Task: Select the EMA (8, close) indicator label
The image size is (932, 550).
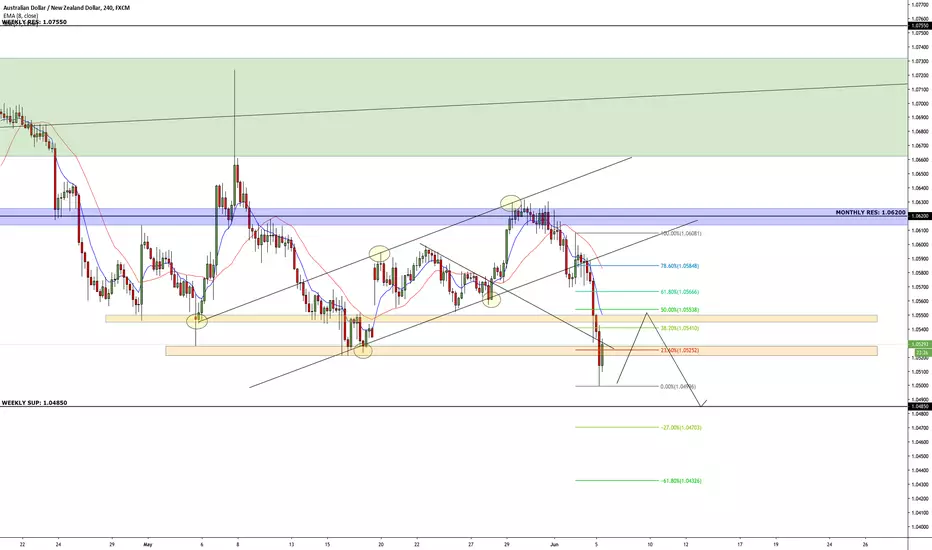Action: pos(21,15)
